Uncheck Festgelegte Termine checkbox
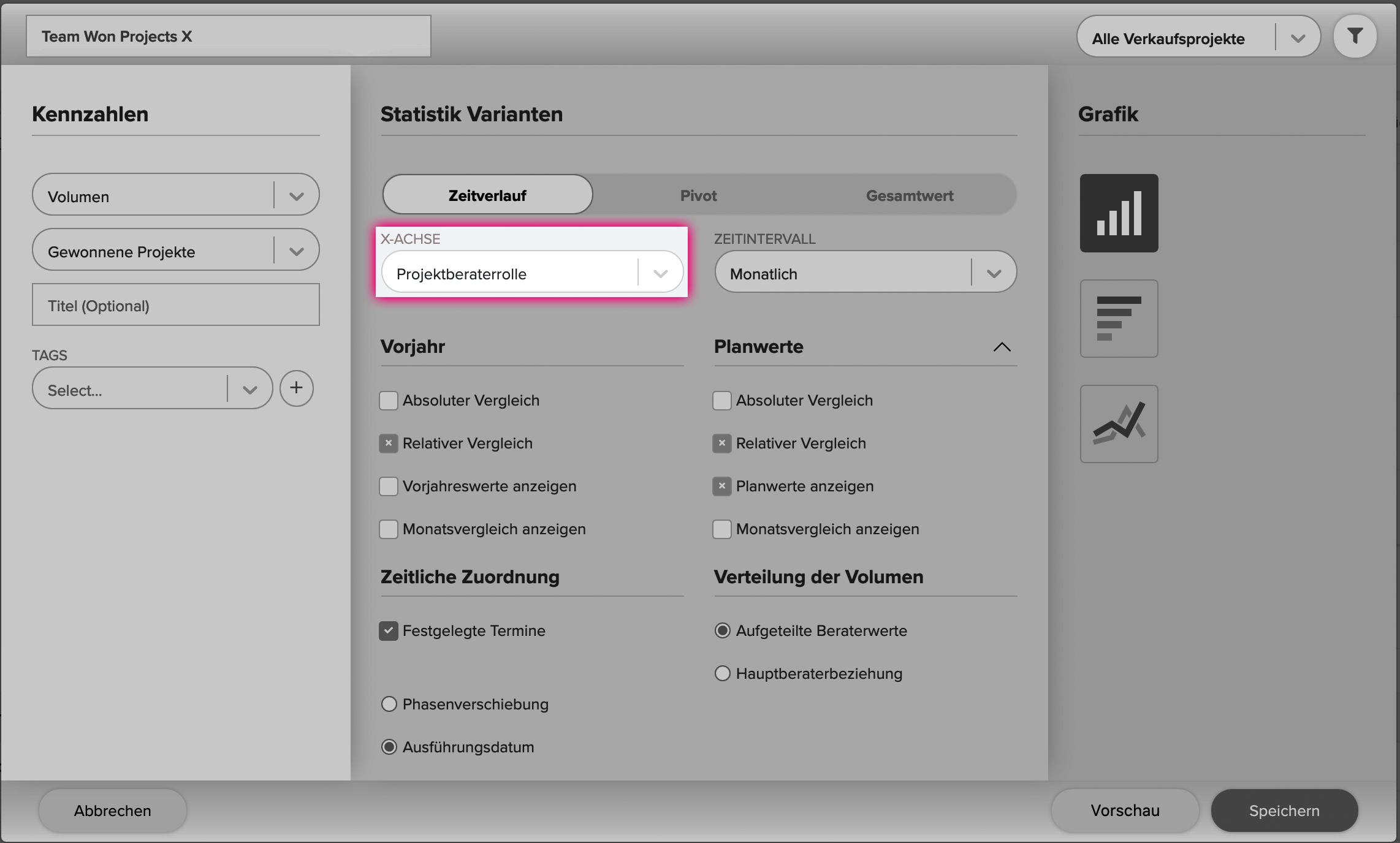 click(x=389, y=631)
